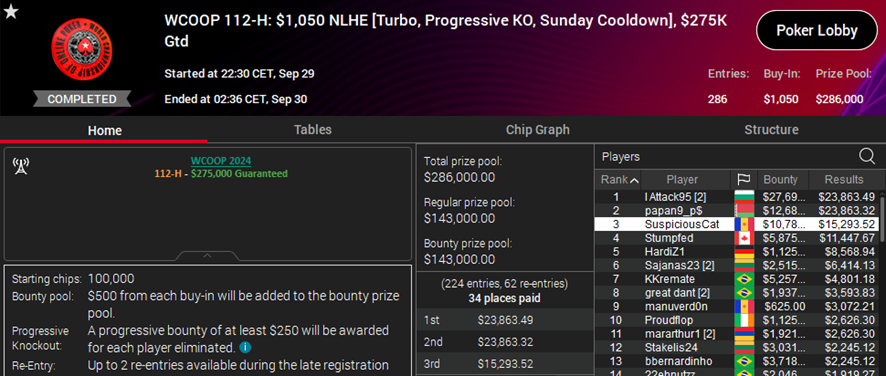This screenshot has width=886, height=376.
Task: Open the Poker Lobby
Action: click(817, 31)
